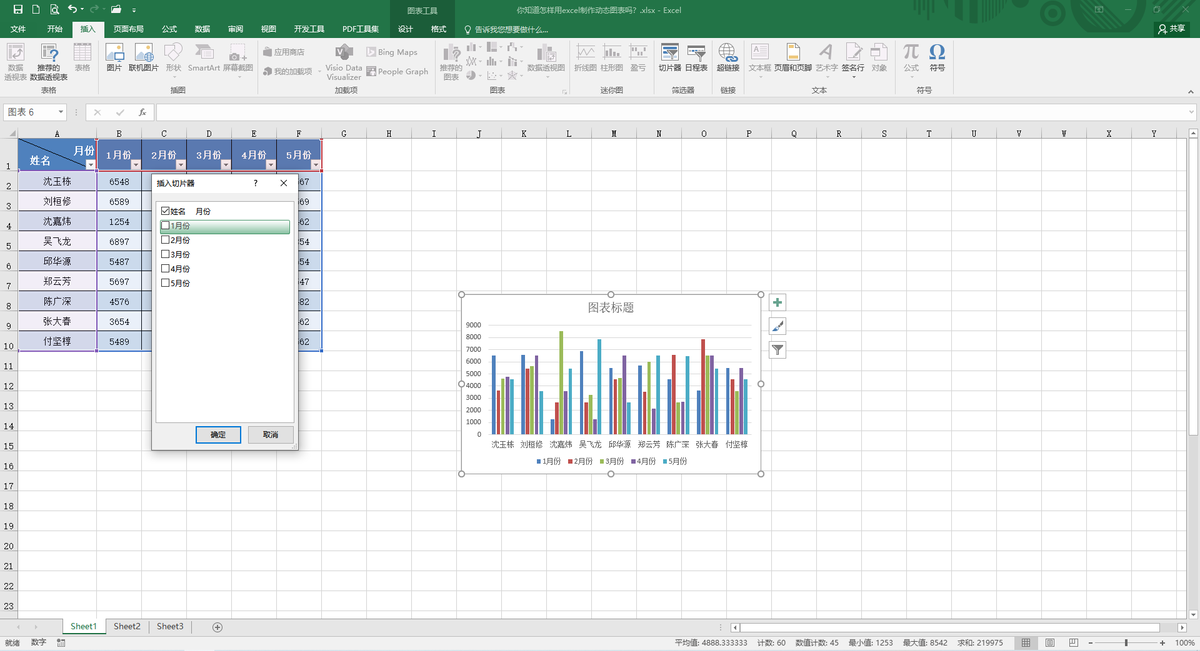This screenshot has width=1200, height=651.
Task: Open the filter dropdown in 3月份 header
Action: point(225,165)
